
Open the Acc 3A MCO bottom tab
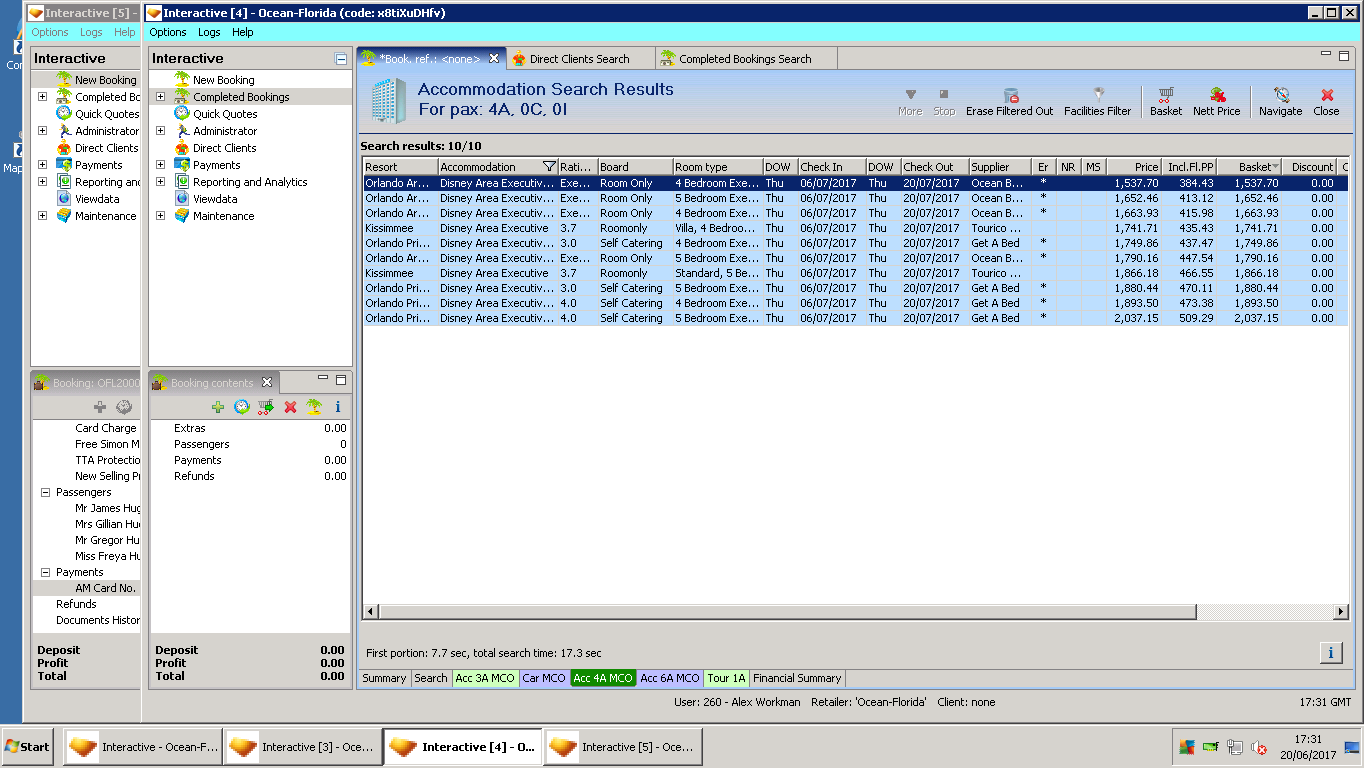pyautogui.click(x=485, y=678)
